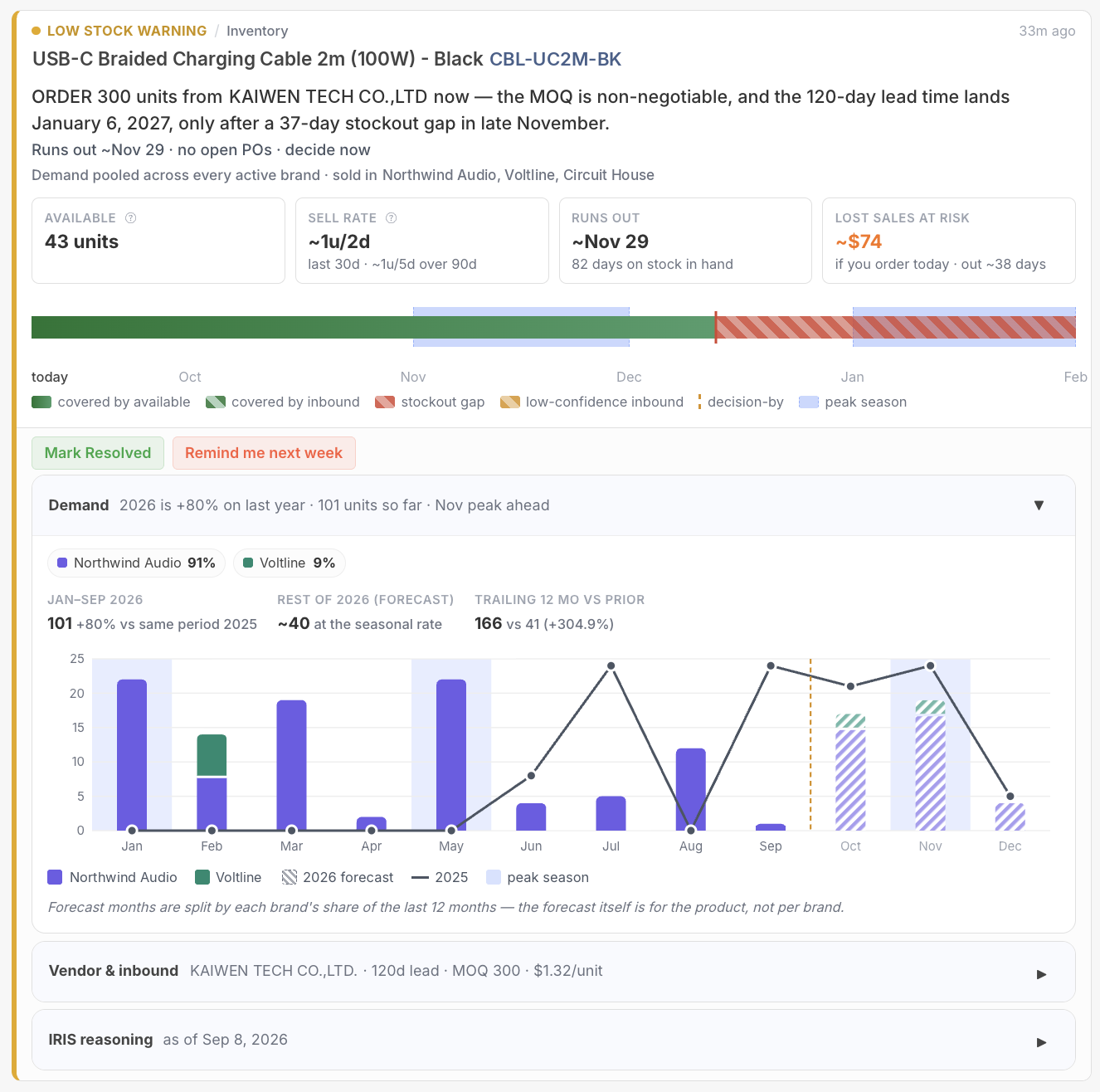Click the covered by inbound legend icon
Viewport: 1100px width, 1092px height.
click(x=215, y=402)
